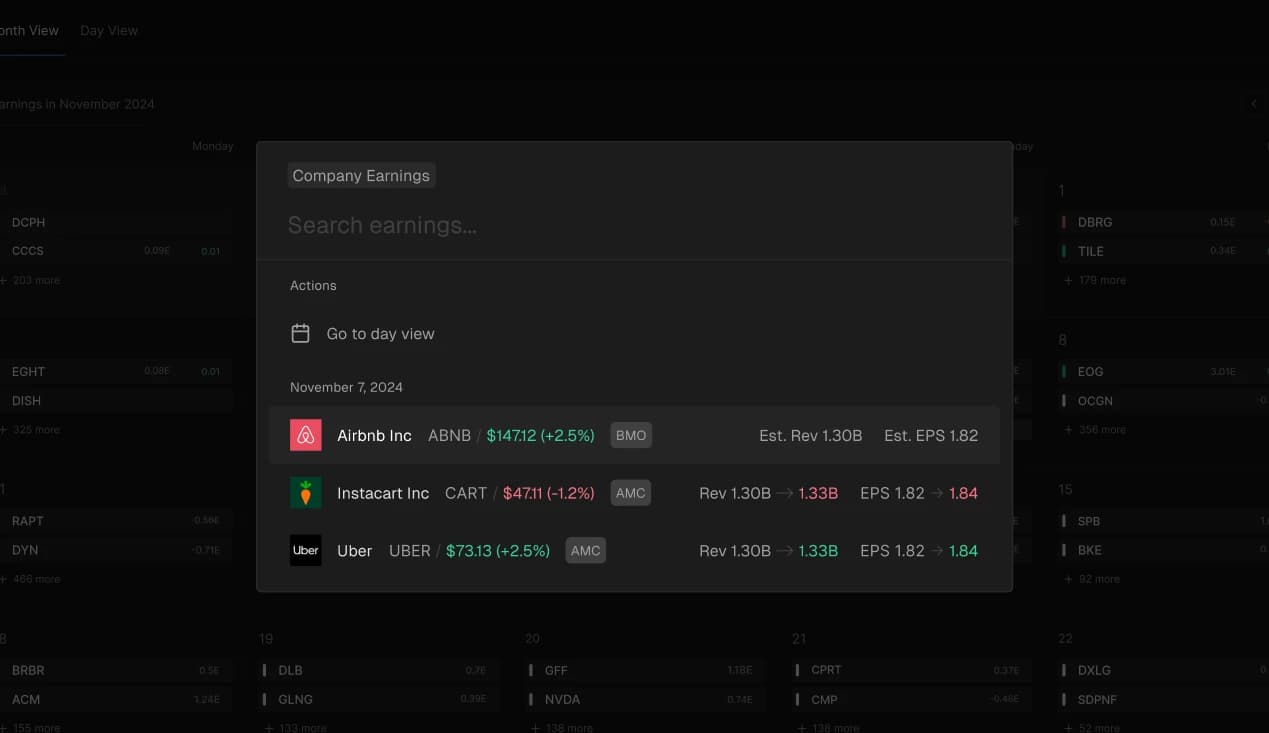Expand the 179 more earnings link

[1095, 280]
